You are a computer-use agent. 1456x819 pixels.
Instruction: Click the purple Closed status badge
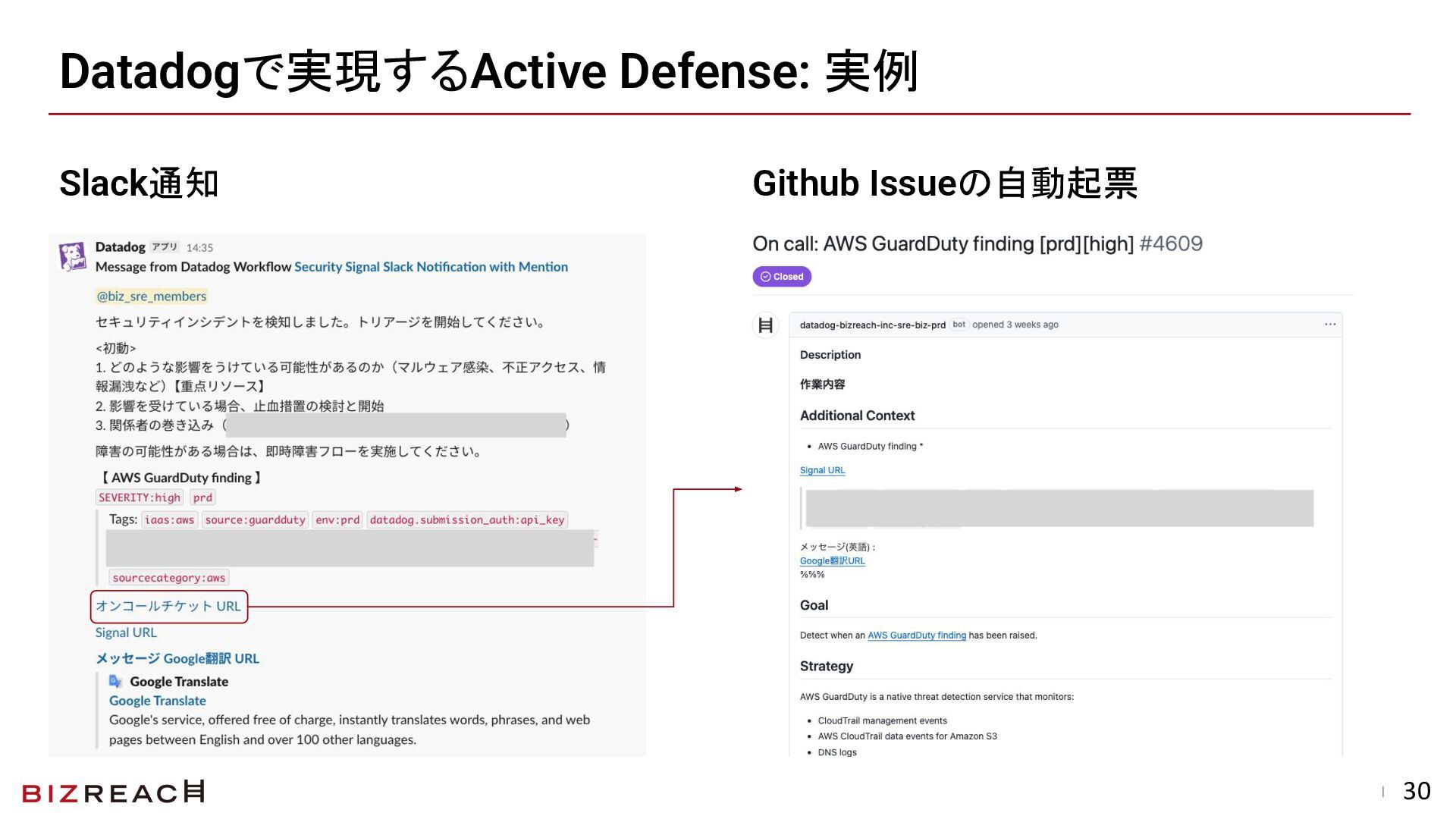pos(782,277)
